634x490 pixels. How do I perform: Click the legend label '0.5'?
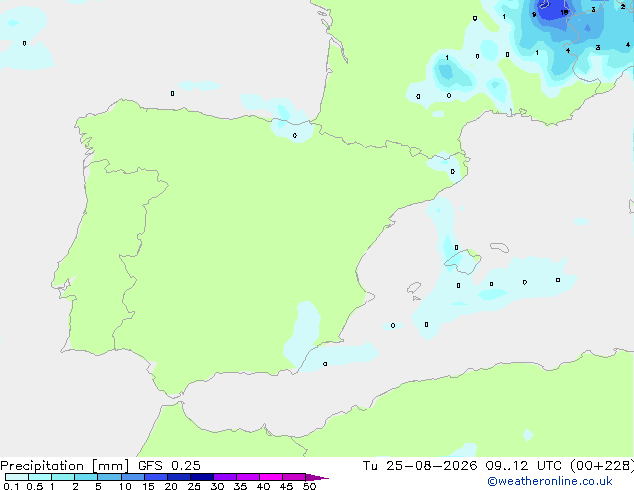(35, 486)
